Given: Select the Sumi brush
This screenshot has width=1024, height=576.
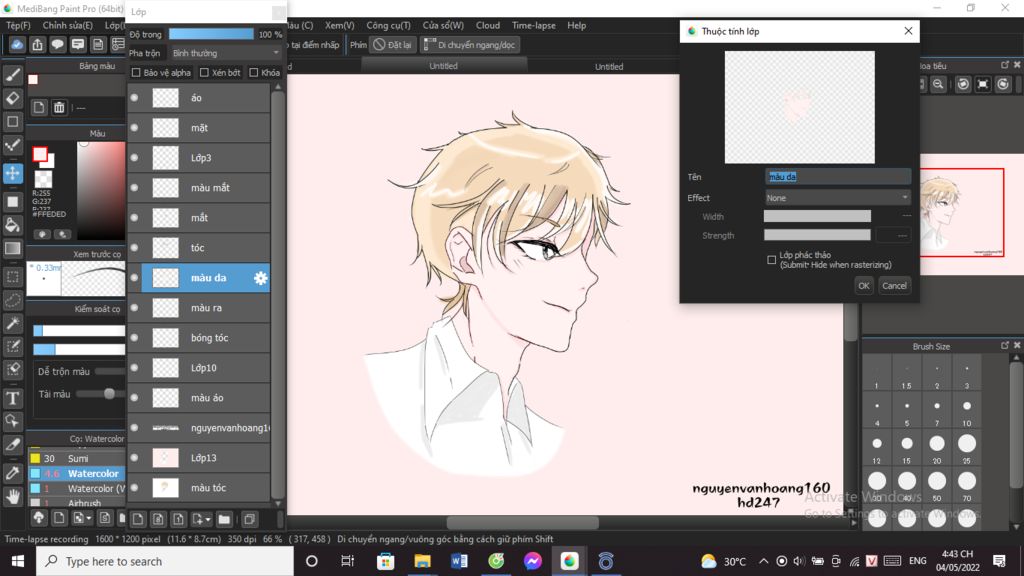Looking at the screenshot, I should click(77, 458).
